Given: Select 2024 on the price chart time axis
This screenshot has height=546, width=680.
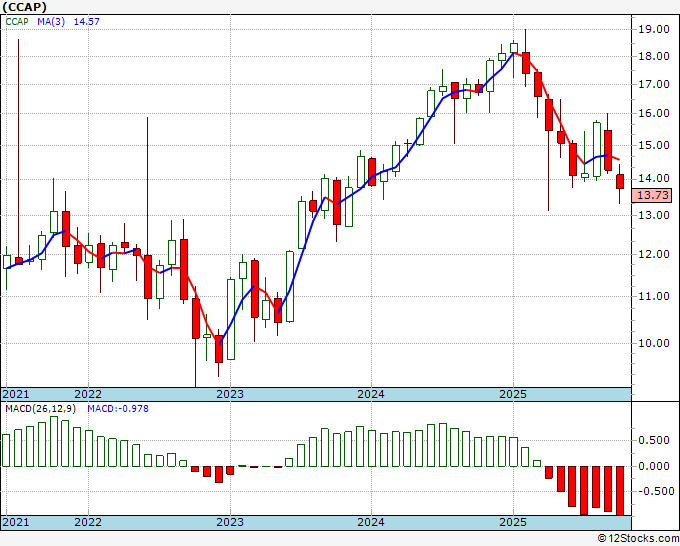Looking at the screenshot, I should (x=371, y=394).
